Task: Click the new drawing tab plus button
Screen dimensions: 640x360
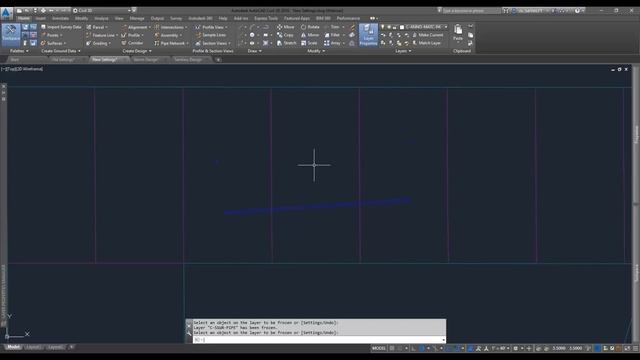Action: pos(218,60)
